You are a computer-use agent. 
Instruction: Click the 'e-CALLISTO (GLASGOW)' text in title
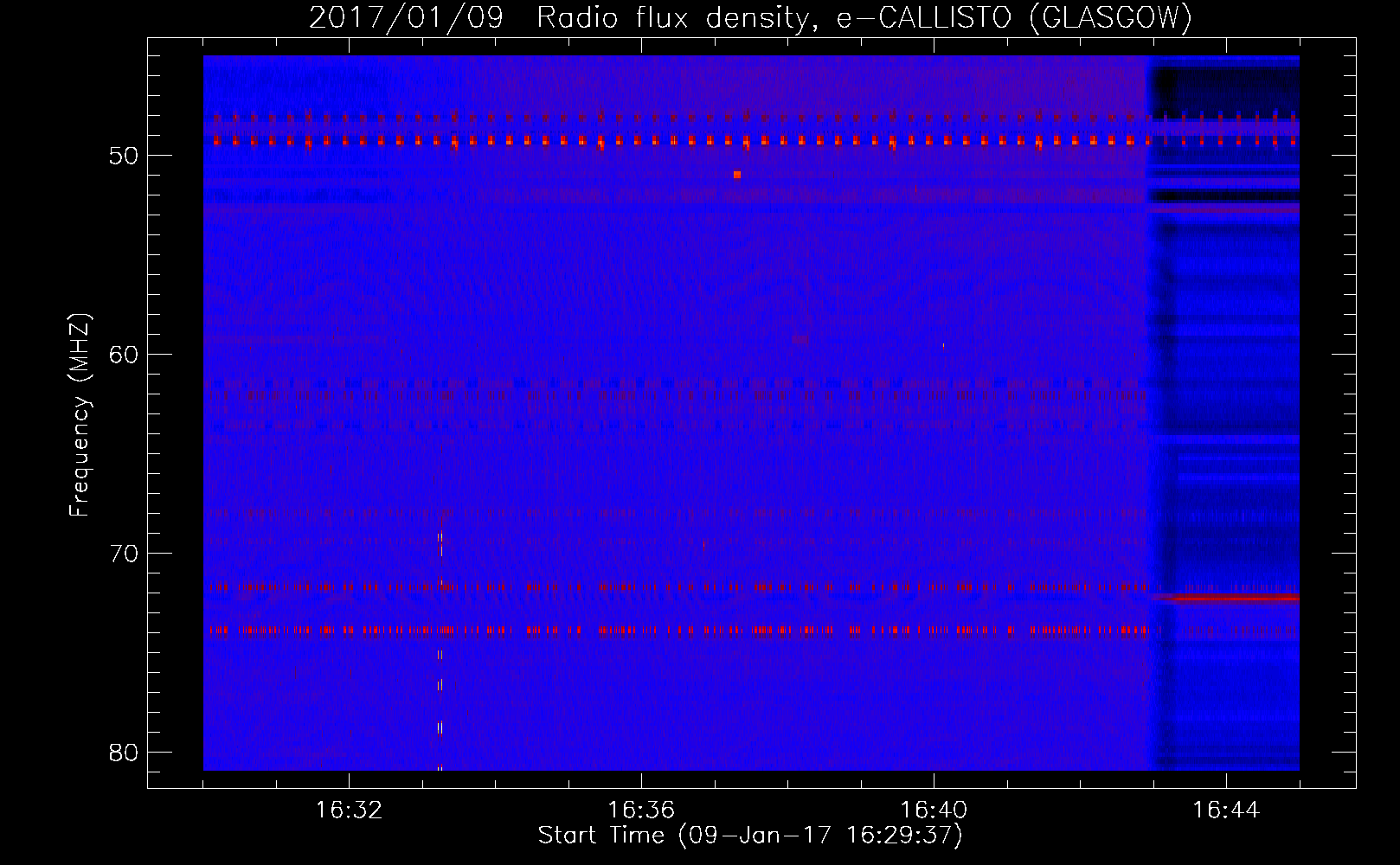1015,17
